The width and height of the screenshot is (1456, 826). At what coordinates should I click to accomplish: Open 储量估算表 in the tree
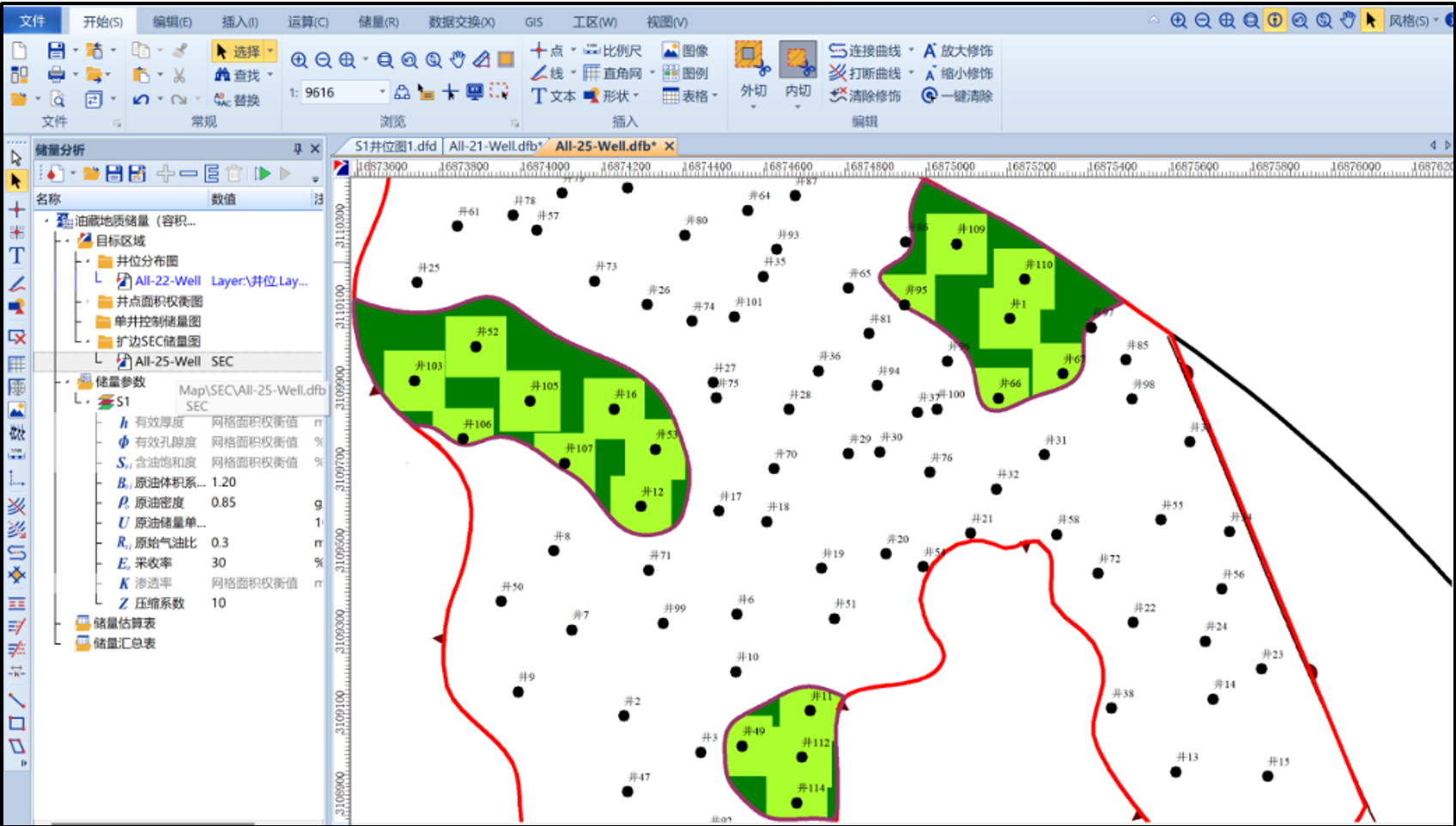pyautogui.click(x=124, y=623)
